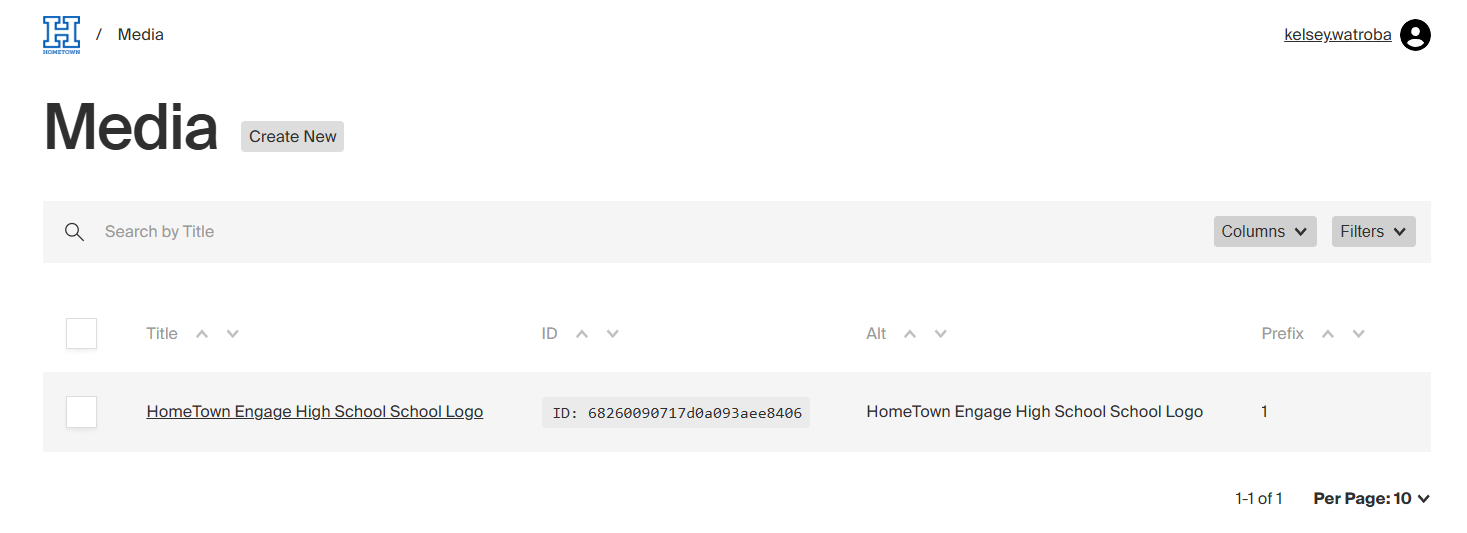1467x533 pixels.
Task: Click the Media breadcrumb item
Action: (141, 35)
